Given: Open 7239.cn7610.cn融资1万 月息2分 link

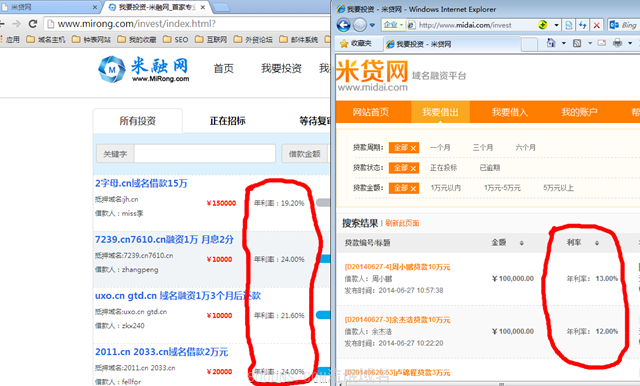Looking at the screenshot, I should point(164,240).
